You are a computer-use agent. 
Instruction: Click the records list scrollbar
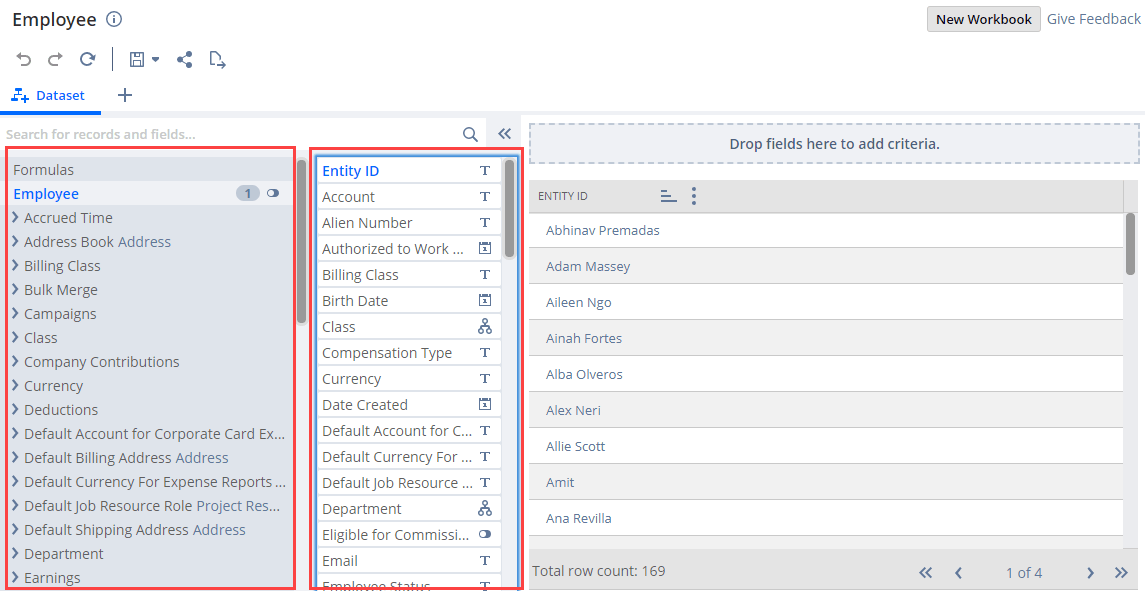point(301,242)
